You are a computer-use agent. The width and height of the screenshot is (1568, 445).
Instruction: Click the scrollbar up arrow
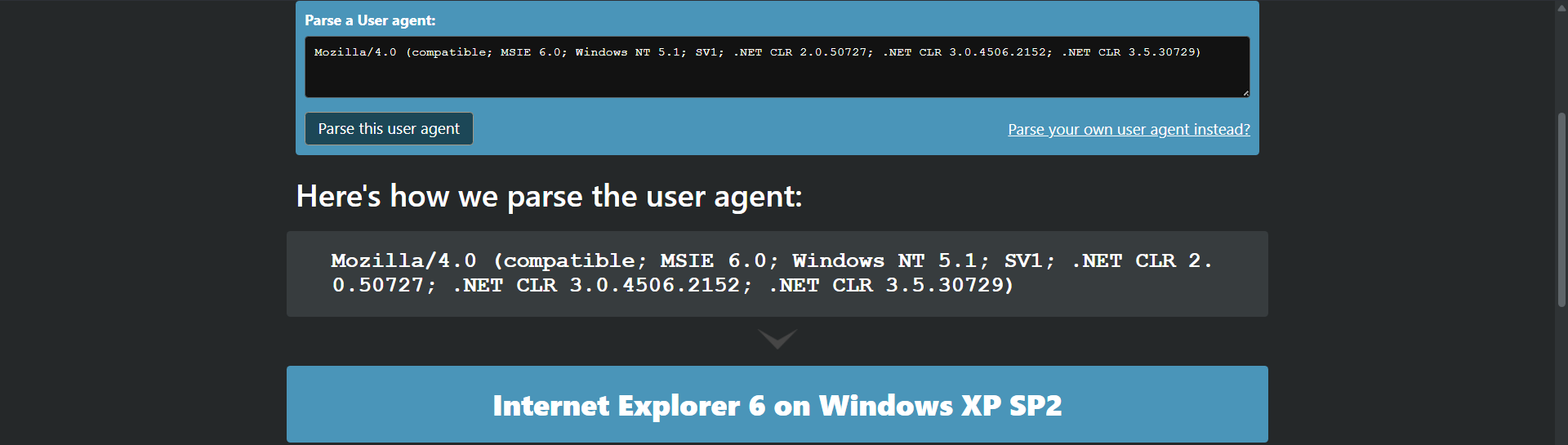click(1561, 7)
